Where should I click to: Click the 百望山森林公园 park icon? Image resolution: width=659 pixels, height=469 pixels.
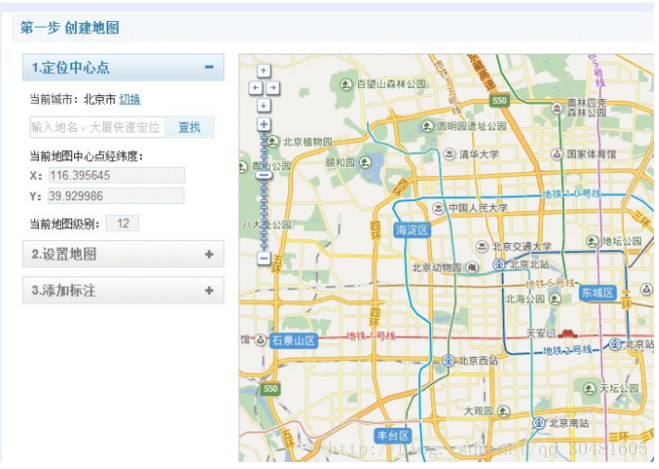346,84
